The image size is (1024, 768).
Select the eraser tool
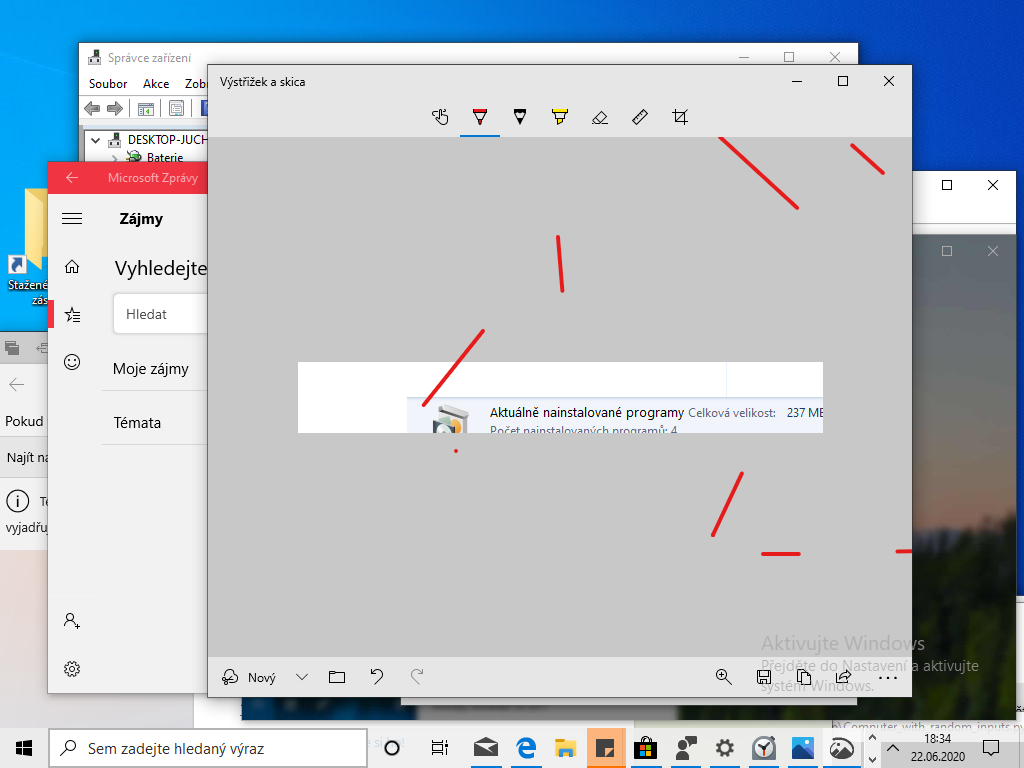pos(600,118)
